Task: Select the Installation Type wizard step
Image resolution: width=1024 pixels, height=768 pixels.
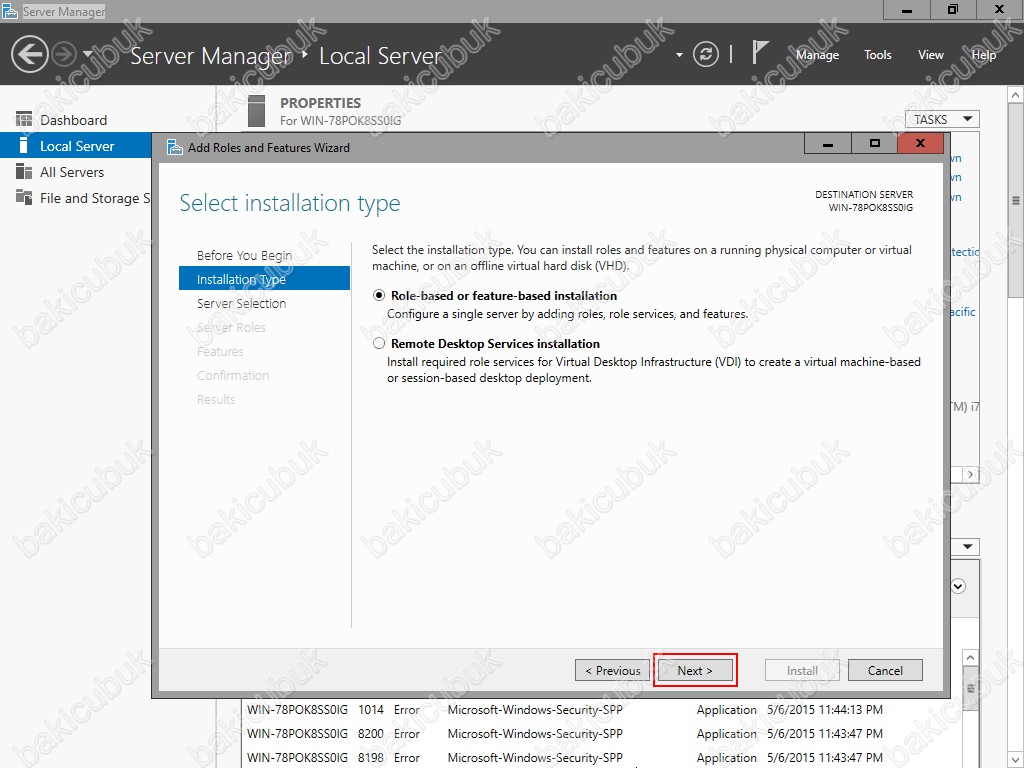Action: pyautogui.click(x=264, y=279)
